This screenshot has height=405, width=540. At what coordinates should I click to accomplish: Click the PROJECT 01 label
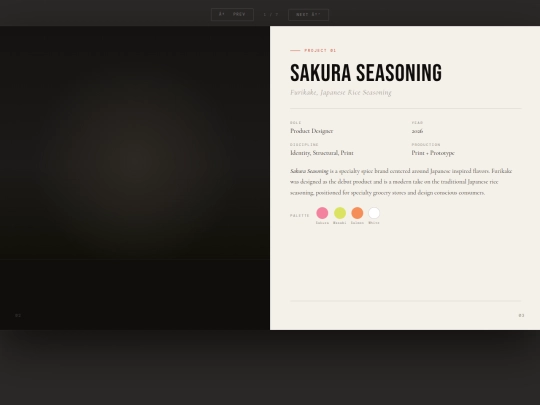point(320,50)
